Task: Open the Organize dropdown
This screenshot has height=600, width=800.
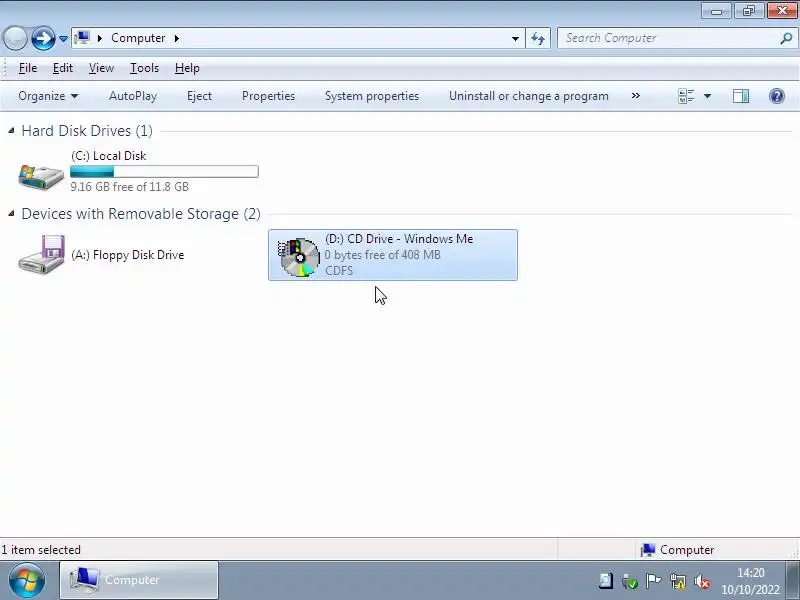Action: coord(48,96)
